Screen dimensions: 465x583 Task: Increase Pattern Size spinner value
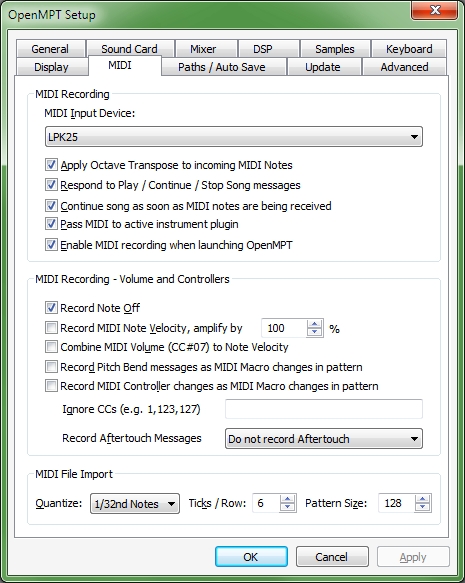click(422, 499)
